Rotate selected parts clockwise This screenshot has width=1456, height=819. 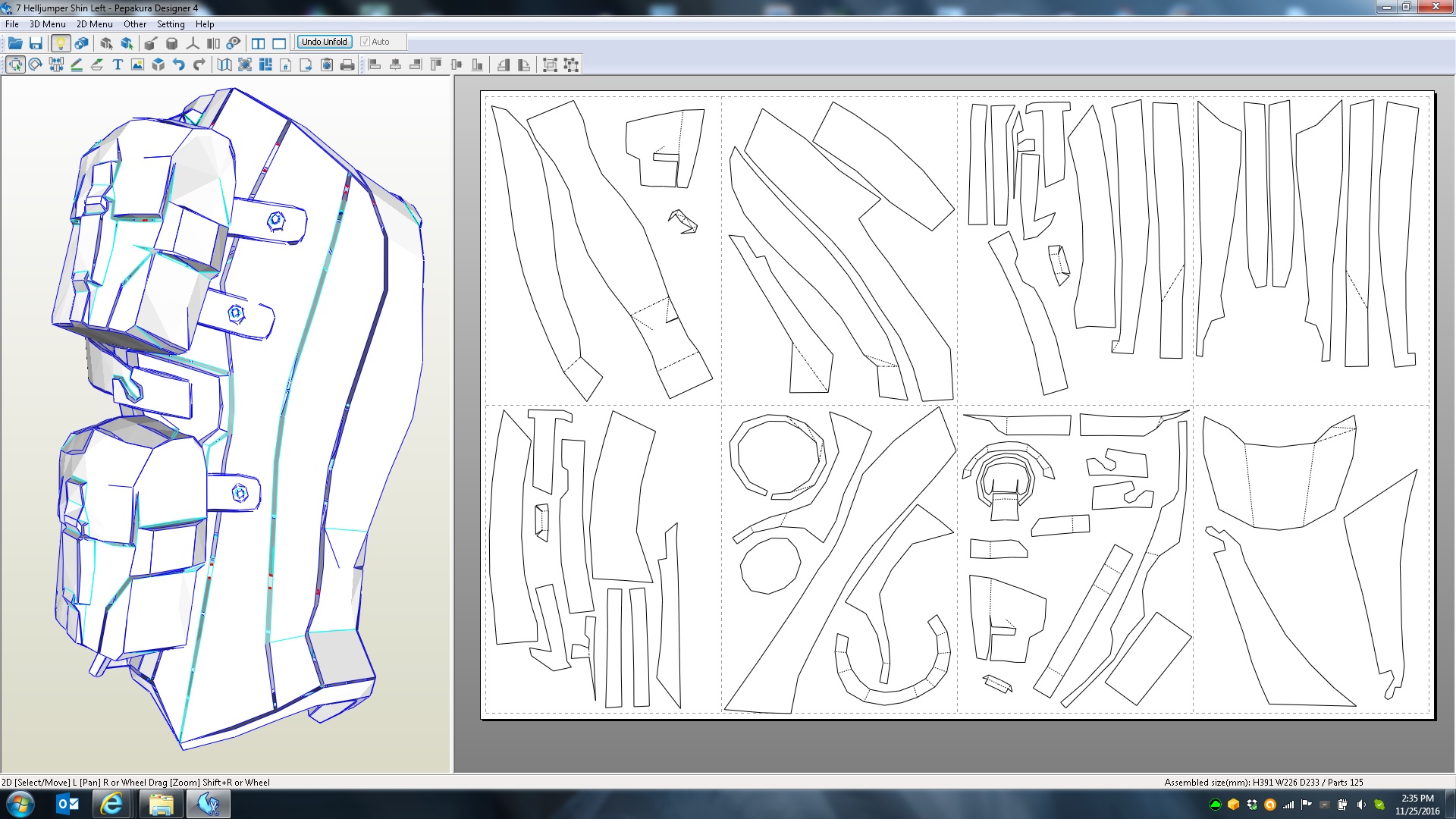click(x=524, y=65)
